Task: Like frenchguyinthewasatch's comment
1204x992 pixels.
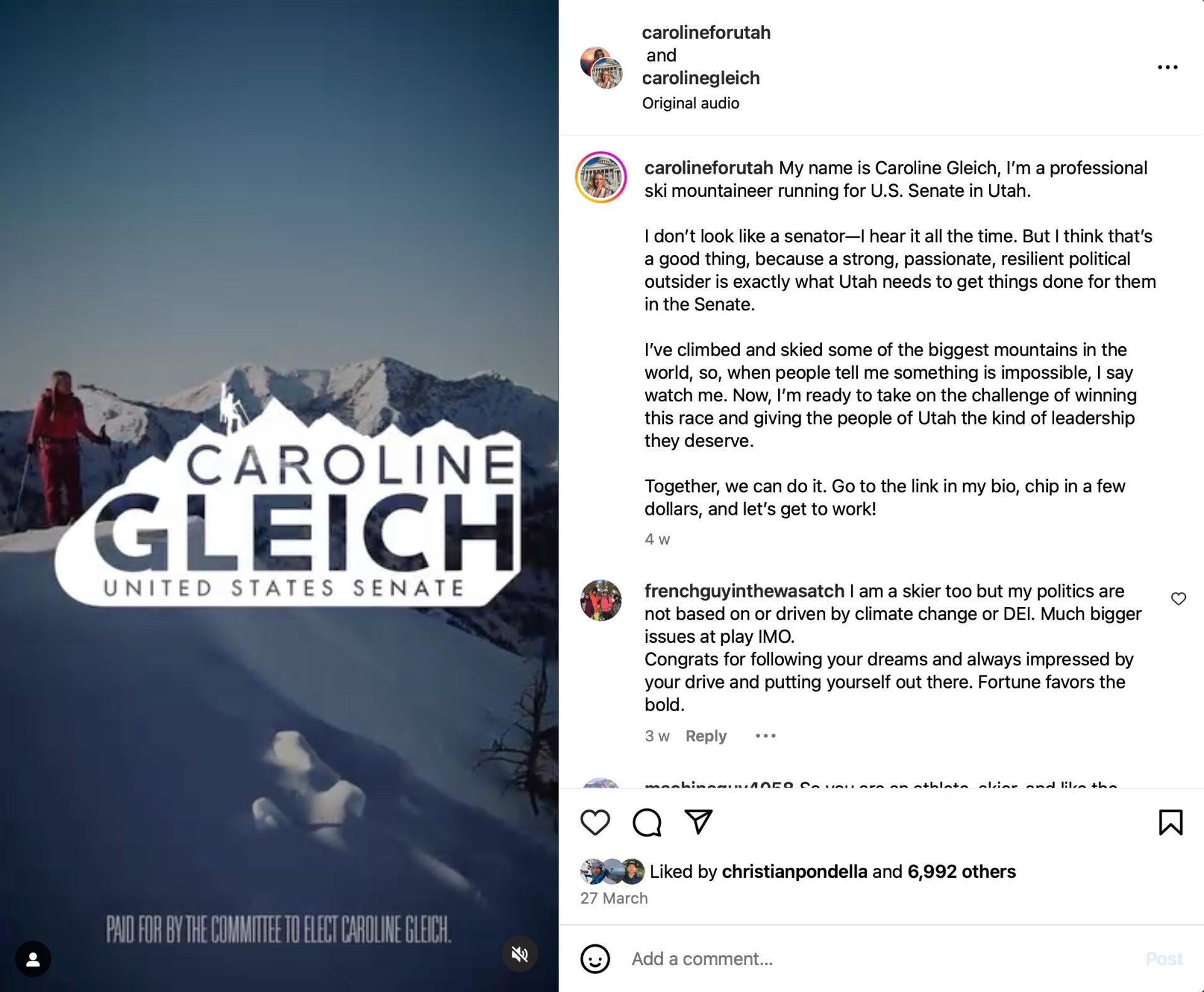Action: 1178,599
